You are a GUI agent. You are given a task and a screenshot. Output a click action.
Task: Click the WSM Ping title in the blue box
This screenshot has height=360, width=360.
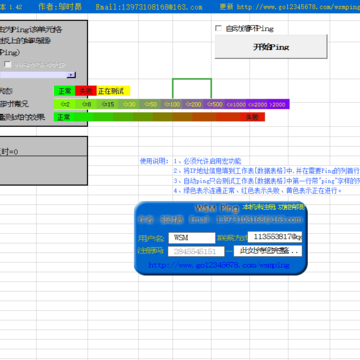click(x=217, y=209)
